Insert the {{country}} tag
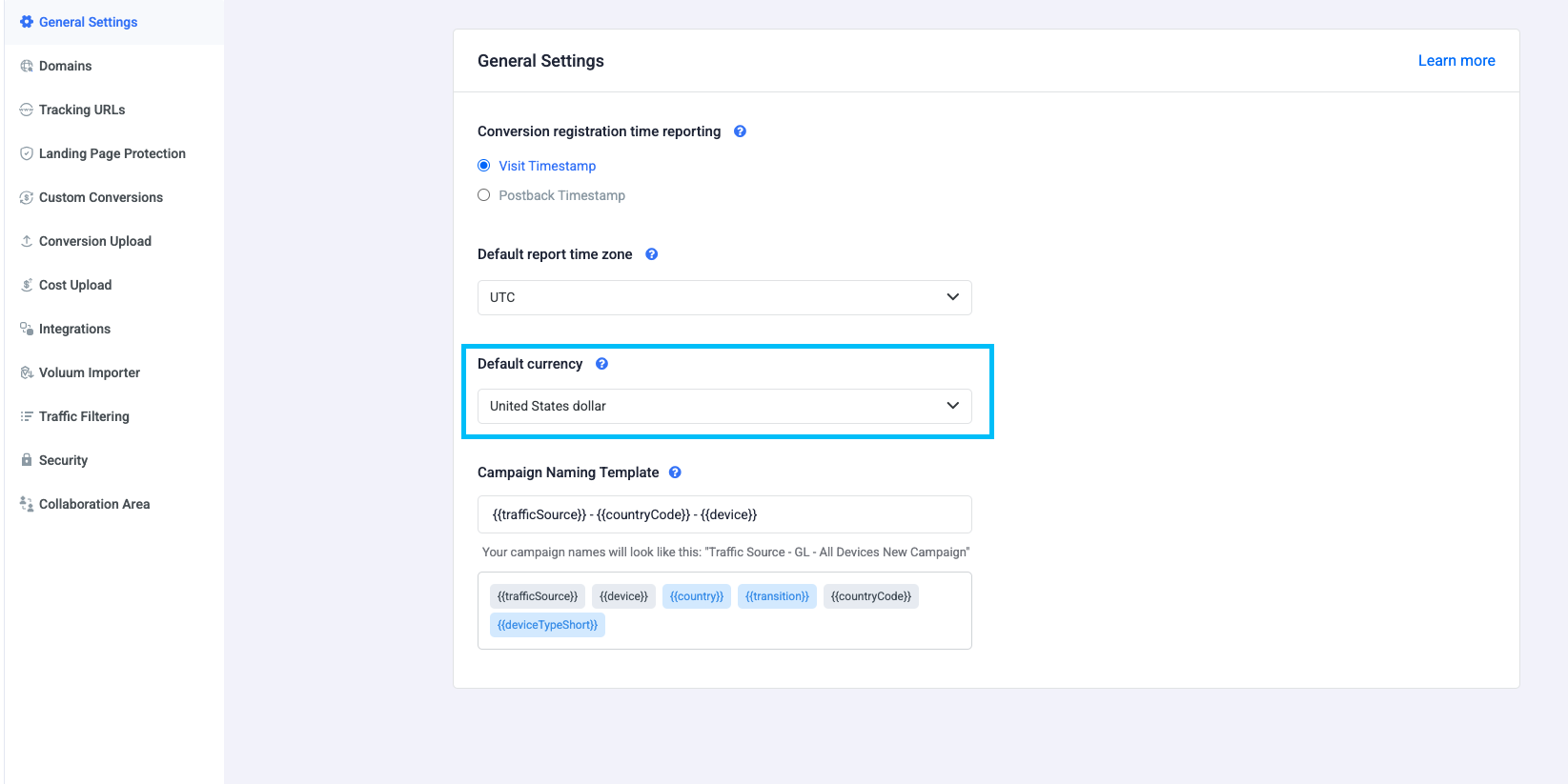Image resolution: width=1568 pixels, height=784 pixels. pyautogui.click(x=697, y=596)
